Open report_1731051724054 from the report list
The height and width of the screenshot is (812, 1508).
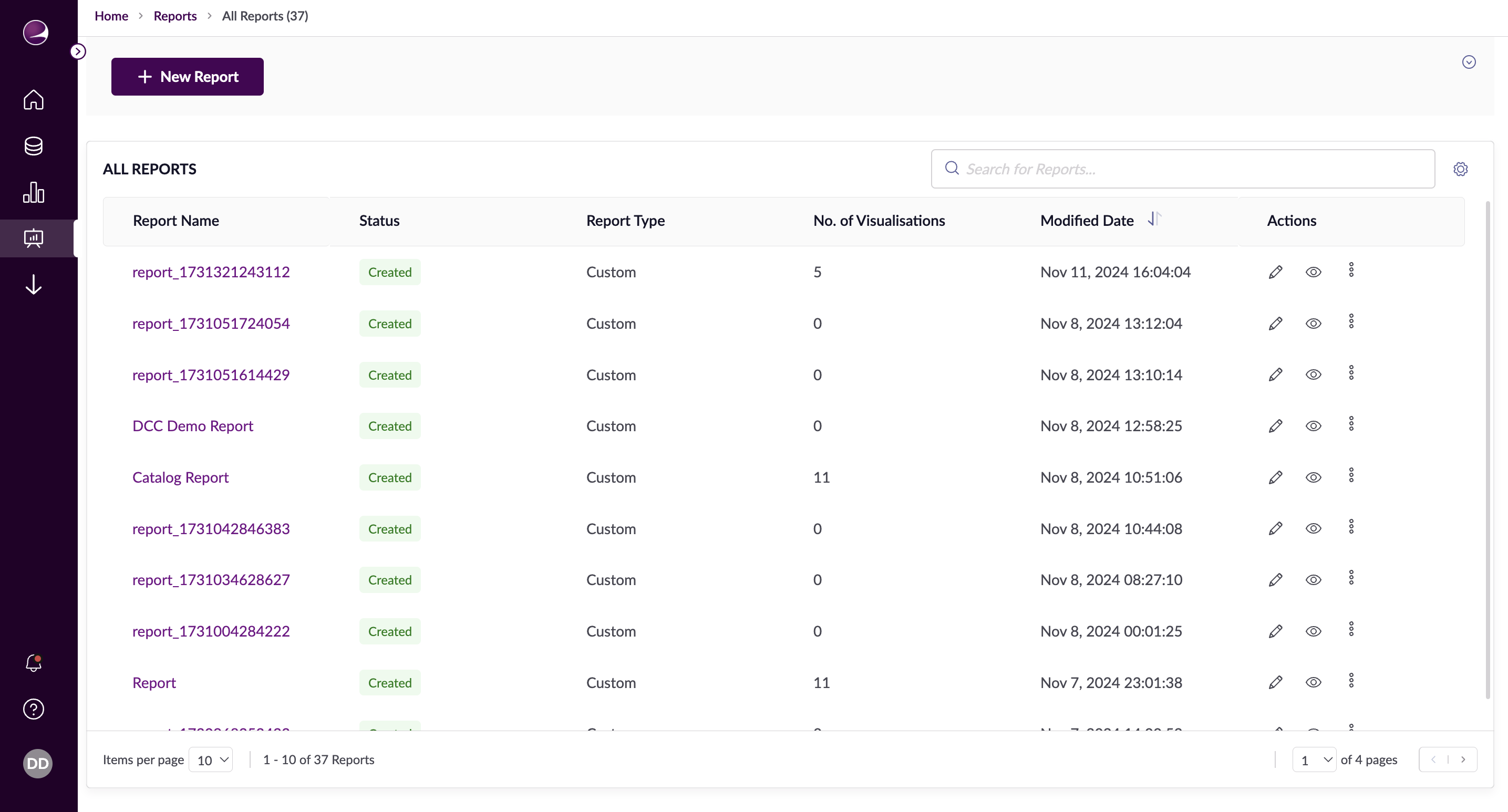click(211, 323)
